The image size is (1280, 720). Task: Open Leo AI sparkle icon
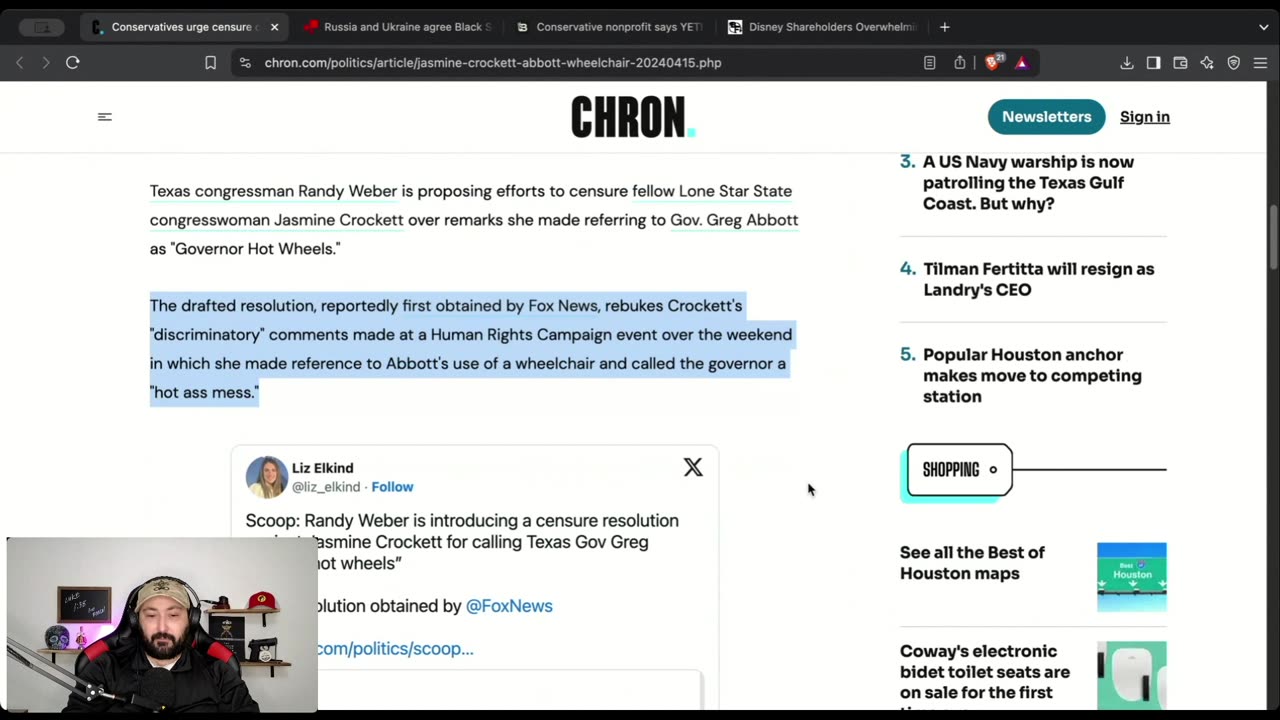click(x=1207, y=62)
